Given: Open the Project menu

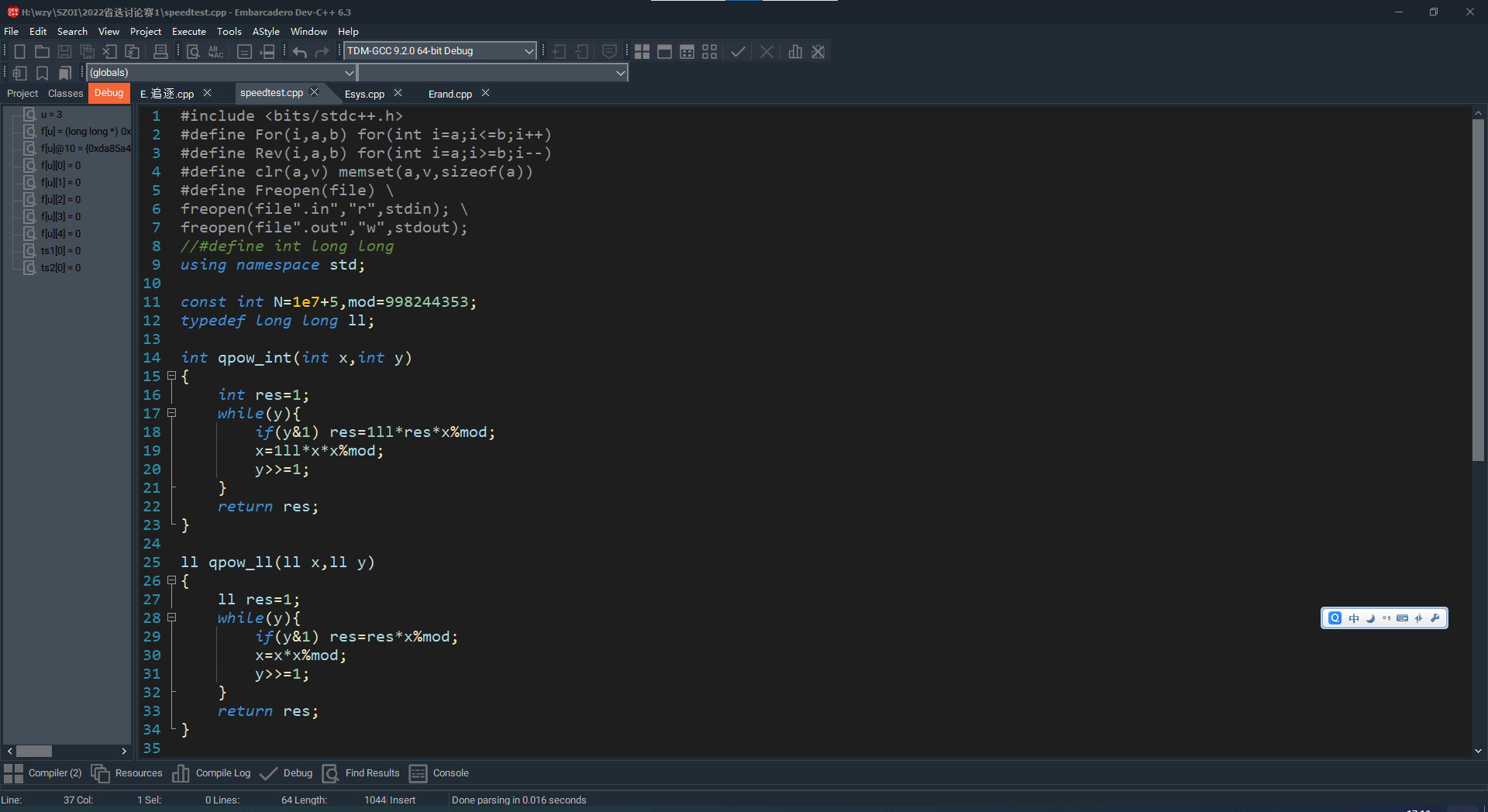Looking at the screenshot, I should tap(146, 32).
